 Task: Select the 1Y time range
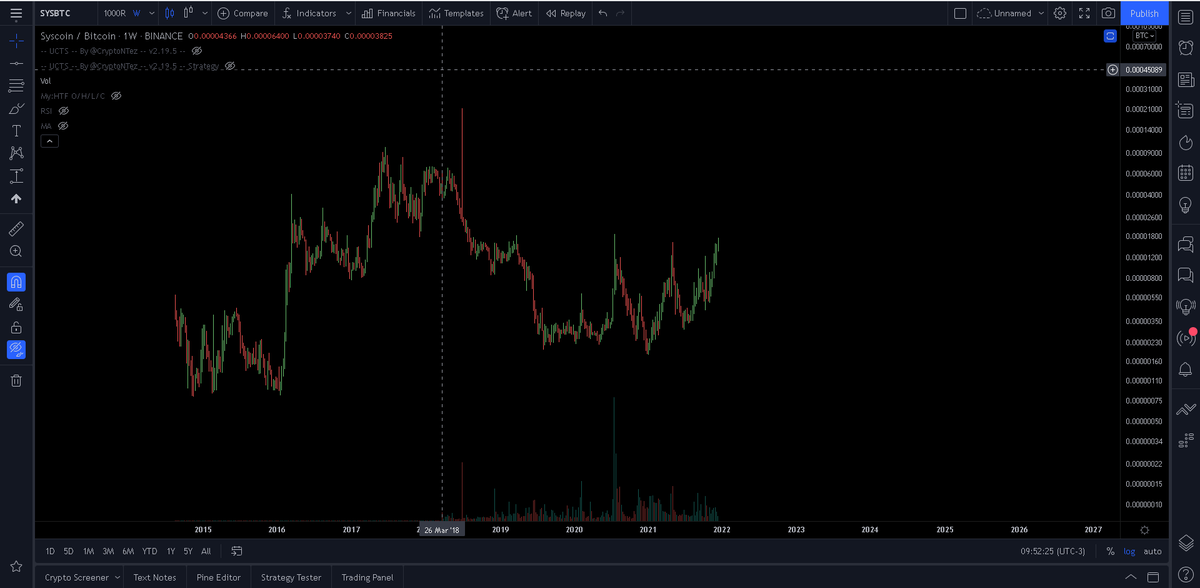tap(171, 551)
